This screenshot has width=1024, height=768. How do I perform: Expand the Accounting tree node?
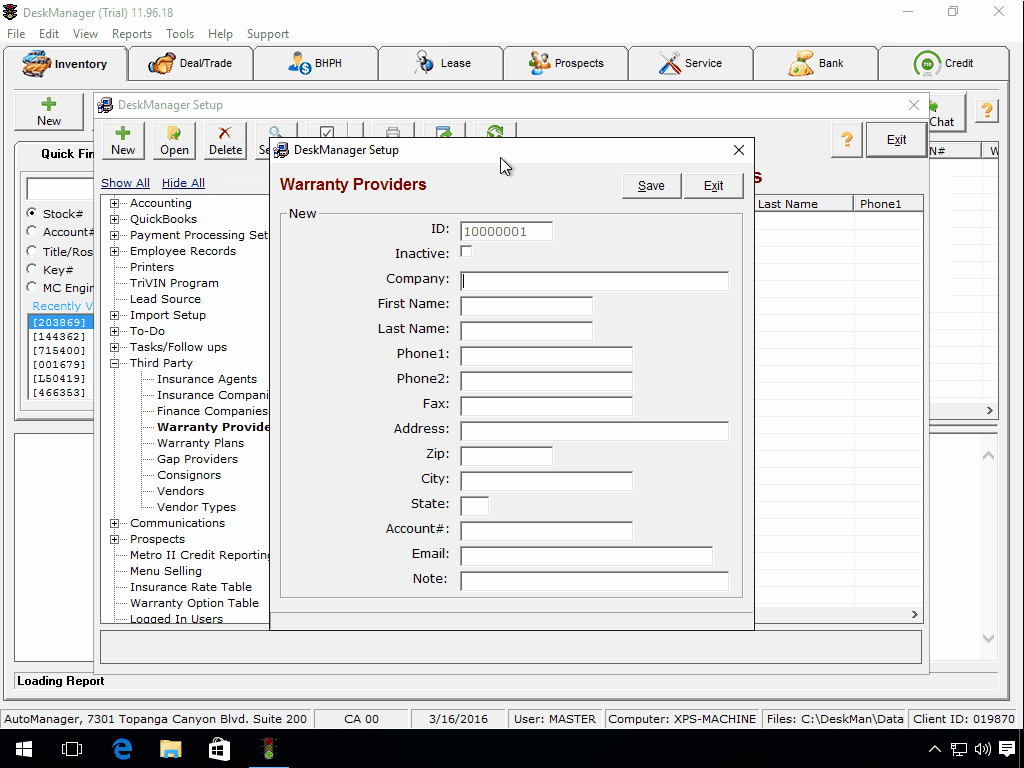pyautogui.click(x=114, y=203)
